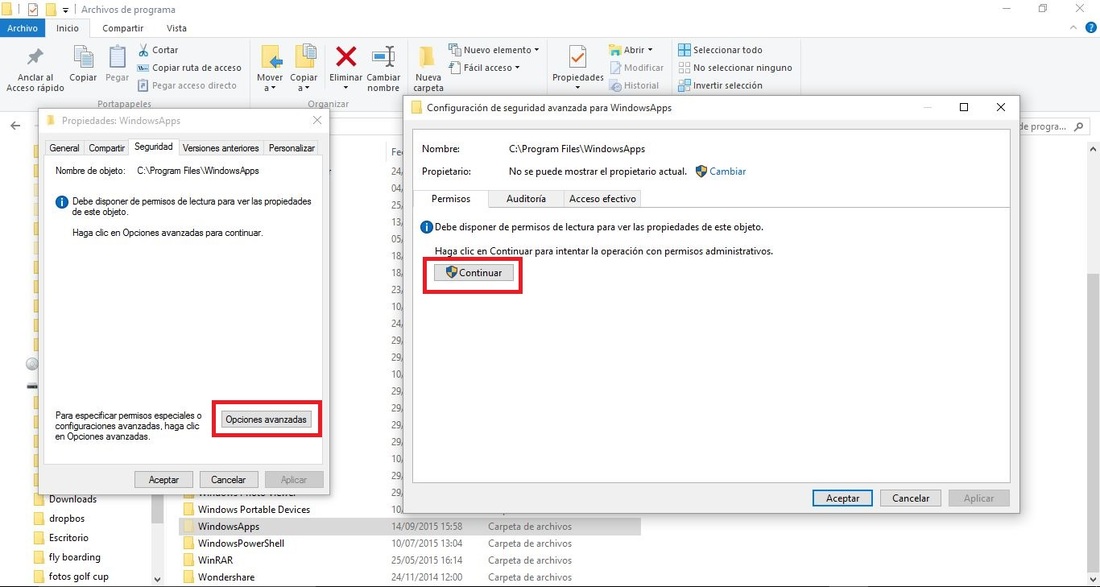Click Historial in the ribbon
Image resolution: width=1100 pixels, height=587 pixels.
click(x=634, y=86)
